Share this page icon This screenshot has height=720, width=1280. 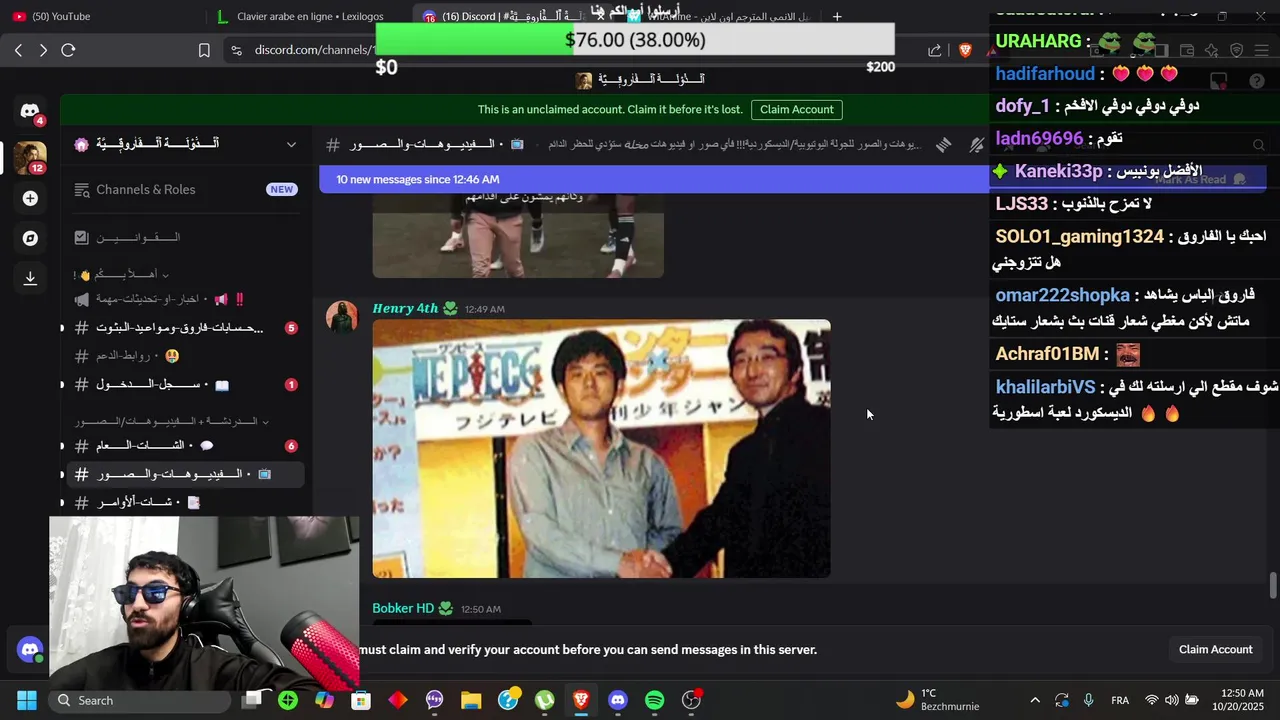tap(934, 50)
